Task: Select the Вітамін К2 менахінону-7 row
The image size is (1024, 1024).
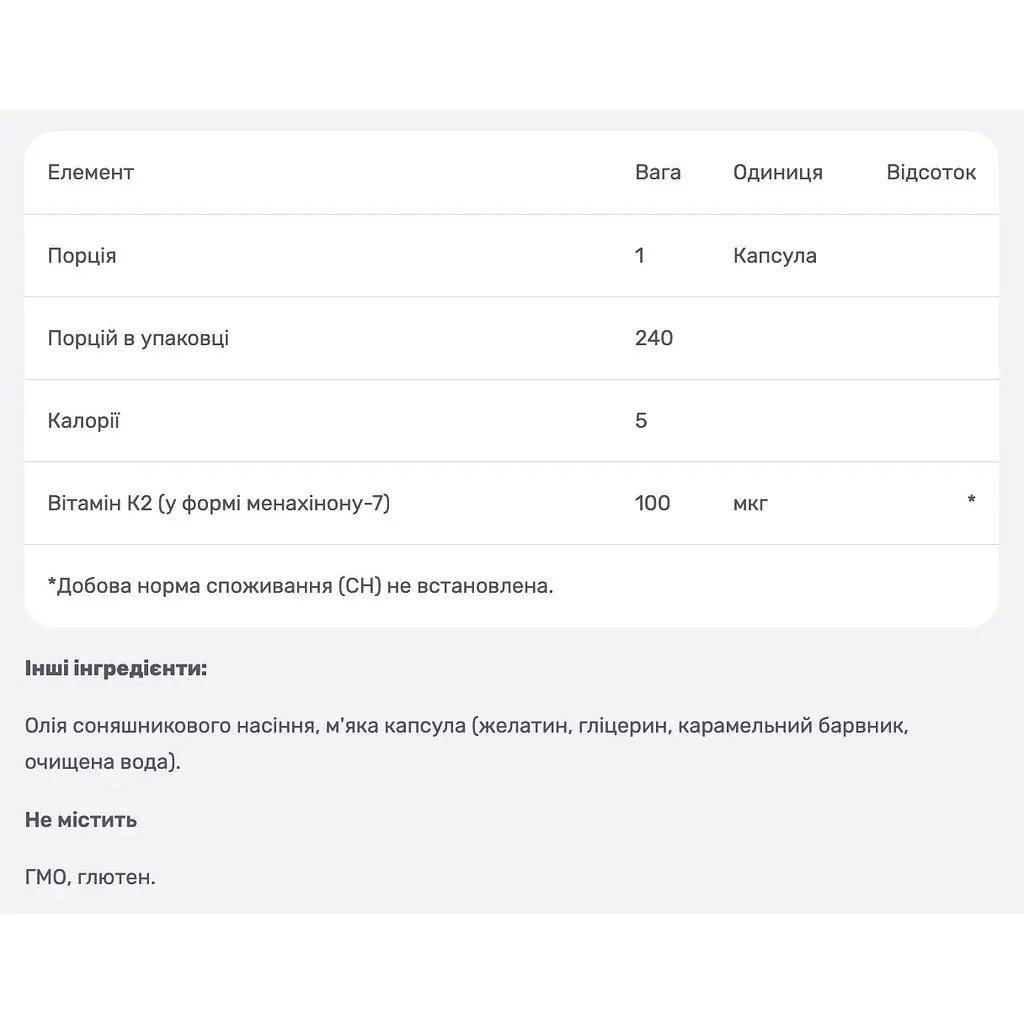Action: tap(511, 504)
